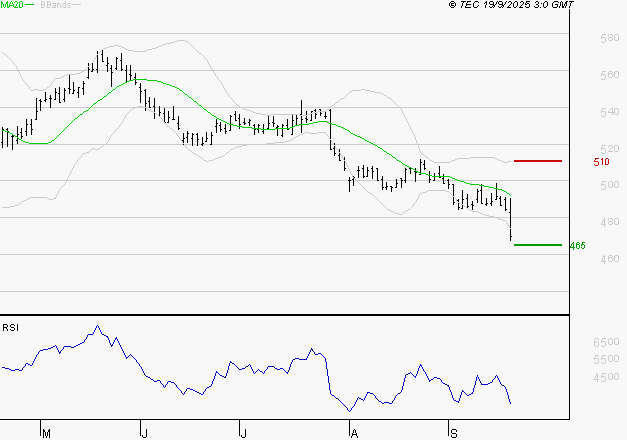The image size is (627, 440).
Task: Click the red 510 resistance line
Action: click(x=537, y=161)
